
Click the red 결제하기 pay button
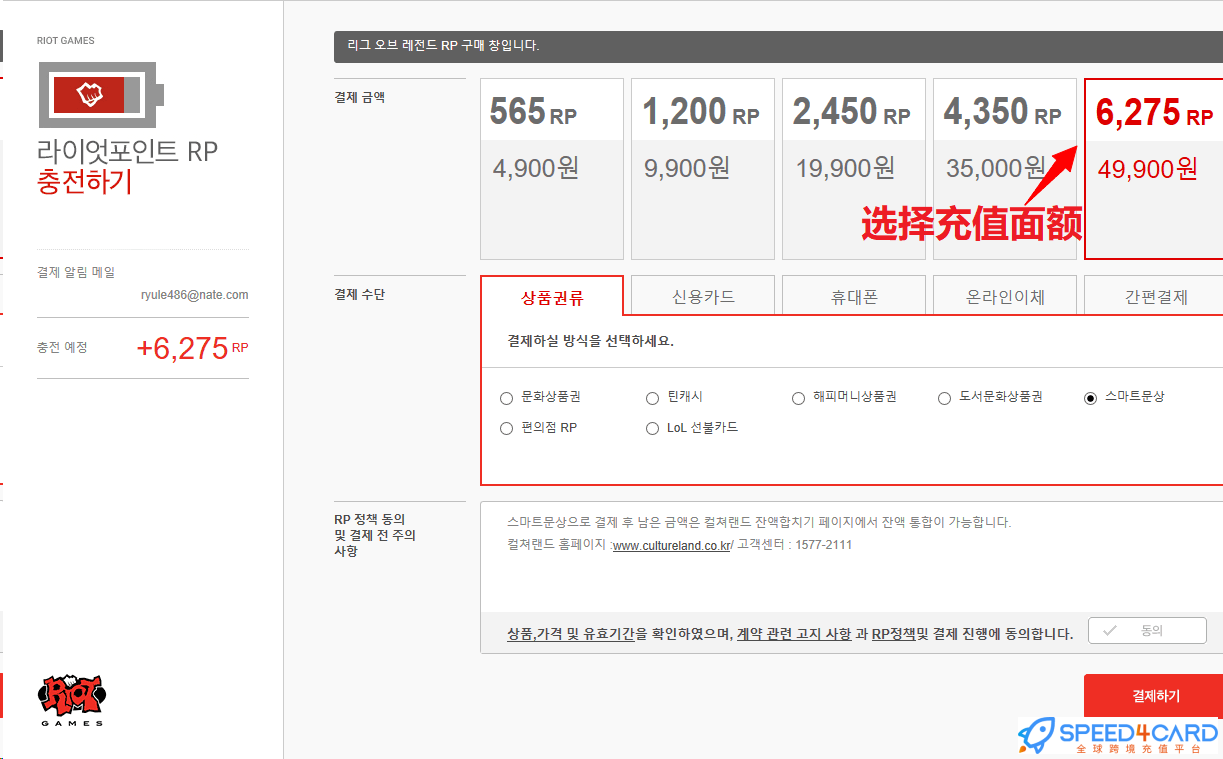coord(1154,696)
